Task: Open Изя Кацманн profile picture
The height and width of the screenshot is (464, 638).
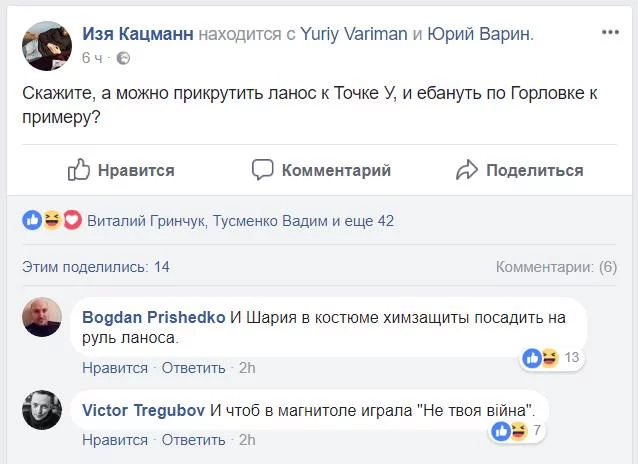Action: 47,43
